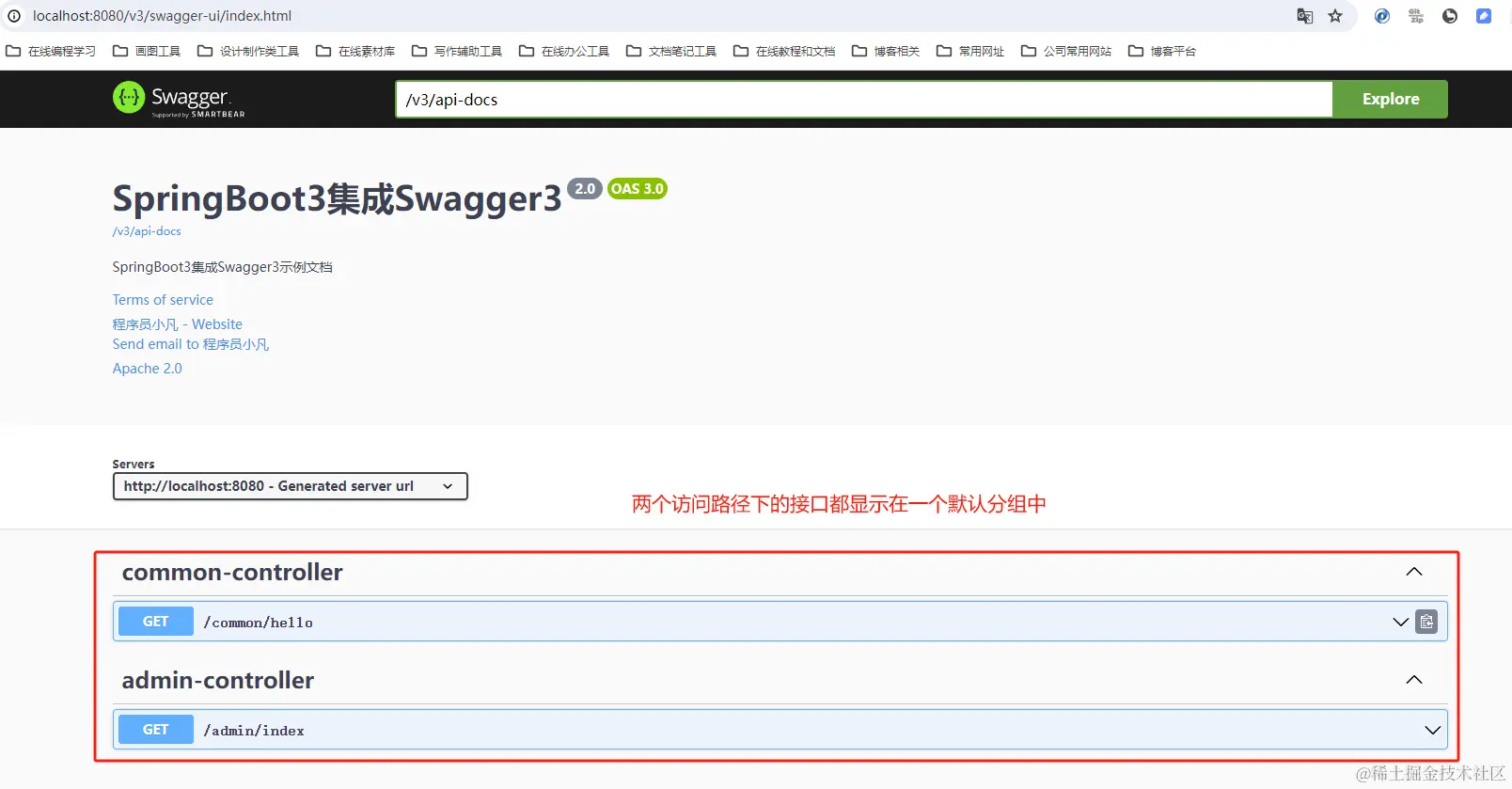Click the translate page icon

(1304, 16)
